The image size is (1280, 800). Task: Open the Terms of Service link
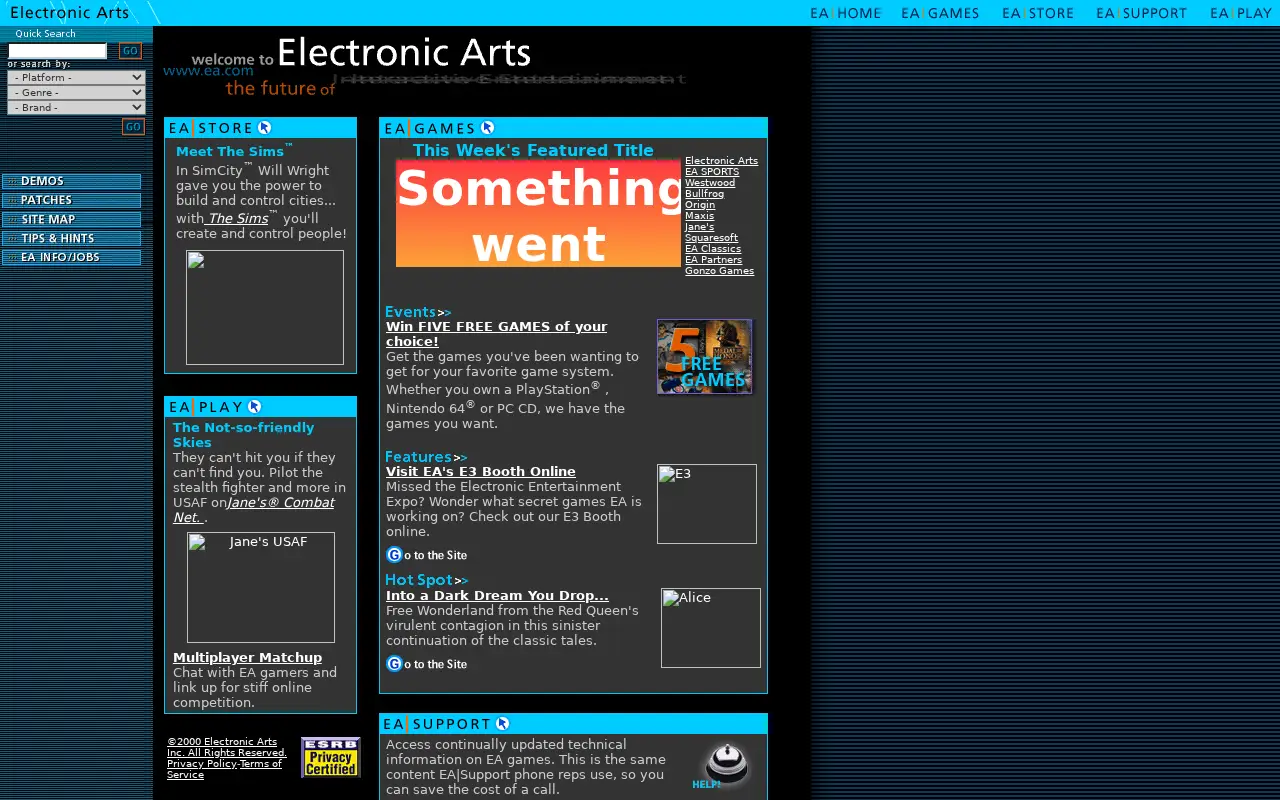coord(224,769)
